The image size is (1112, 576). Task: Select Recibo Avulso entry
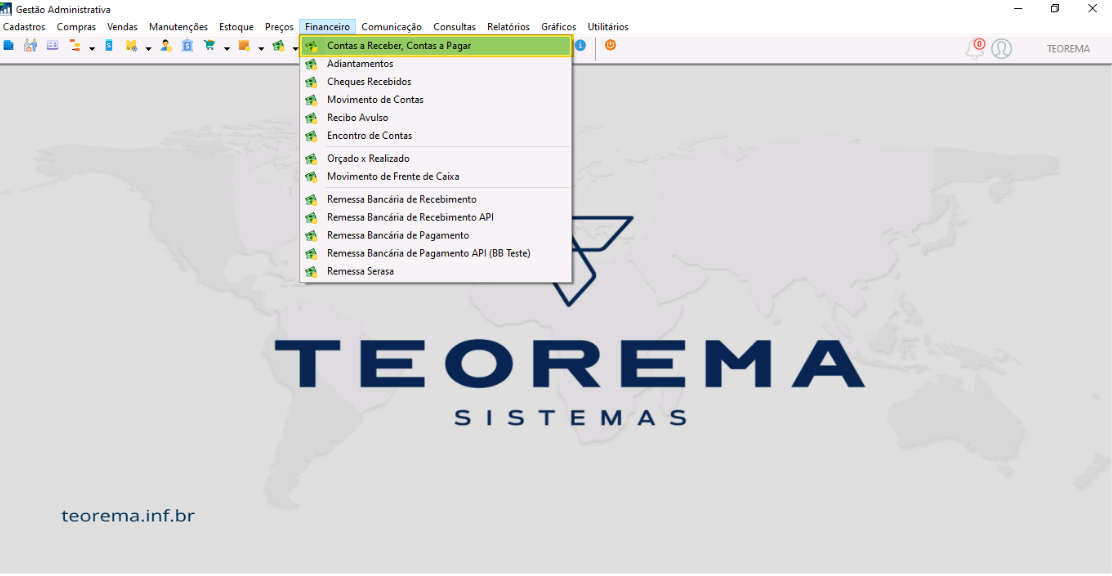pyautogui.click(x=435, y=118)
